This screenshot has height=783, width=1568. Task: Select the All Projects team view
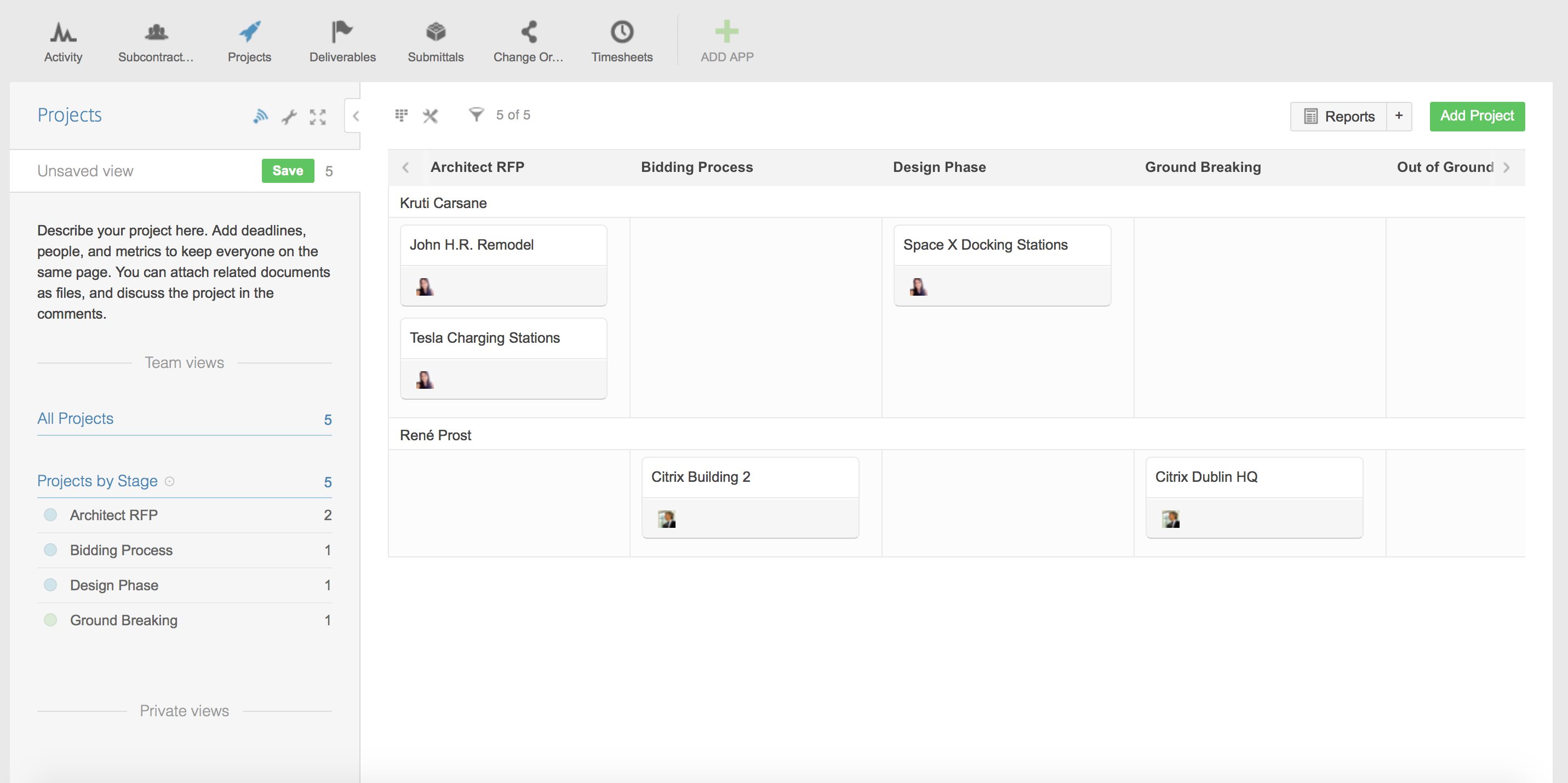pyautogui.click(x=76, y=418)
